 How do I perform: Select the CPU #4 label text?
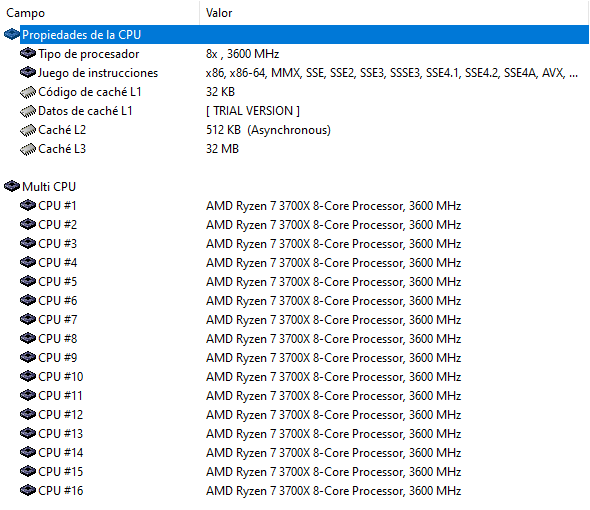(57, 262)
